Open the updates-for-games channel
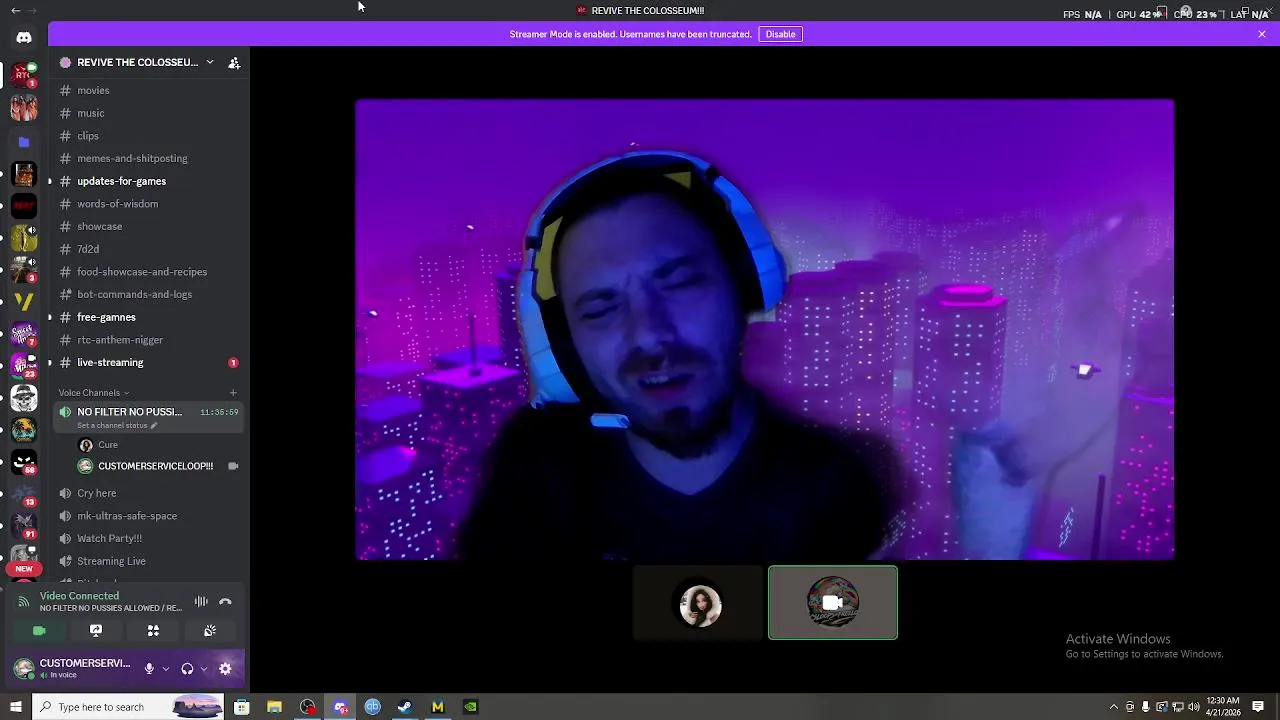This screenshot has height=720, width=1280. point(149,181)
